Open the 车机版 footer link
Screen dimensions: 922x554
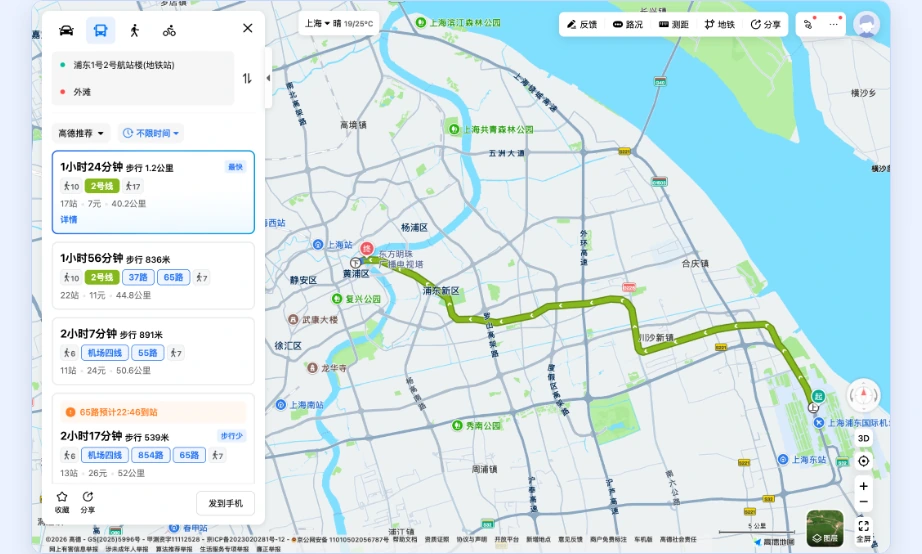643,539
